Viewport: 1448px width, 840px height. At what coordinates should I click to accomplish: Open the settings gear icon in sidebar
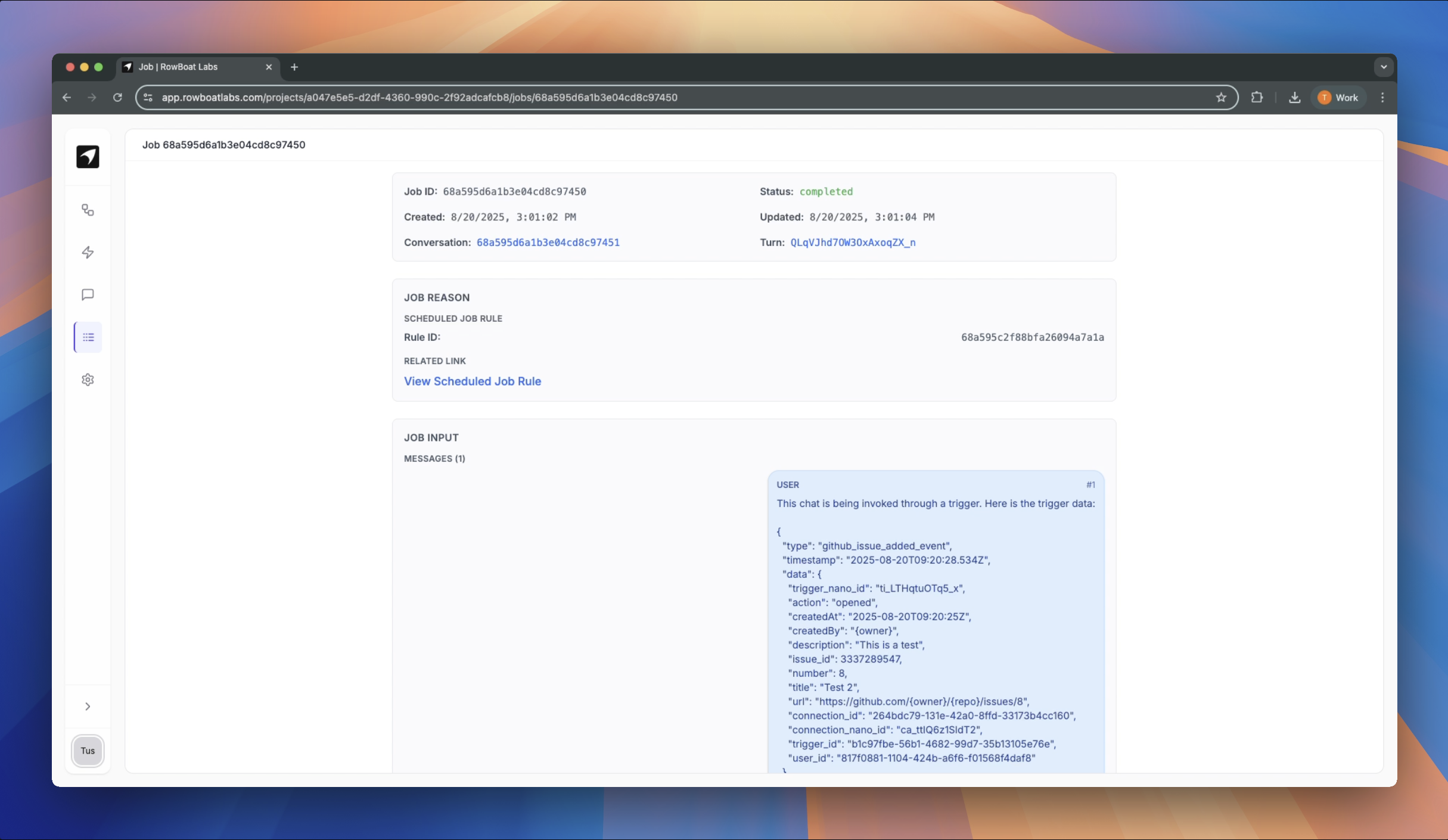click(x=88, y=379)
